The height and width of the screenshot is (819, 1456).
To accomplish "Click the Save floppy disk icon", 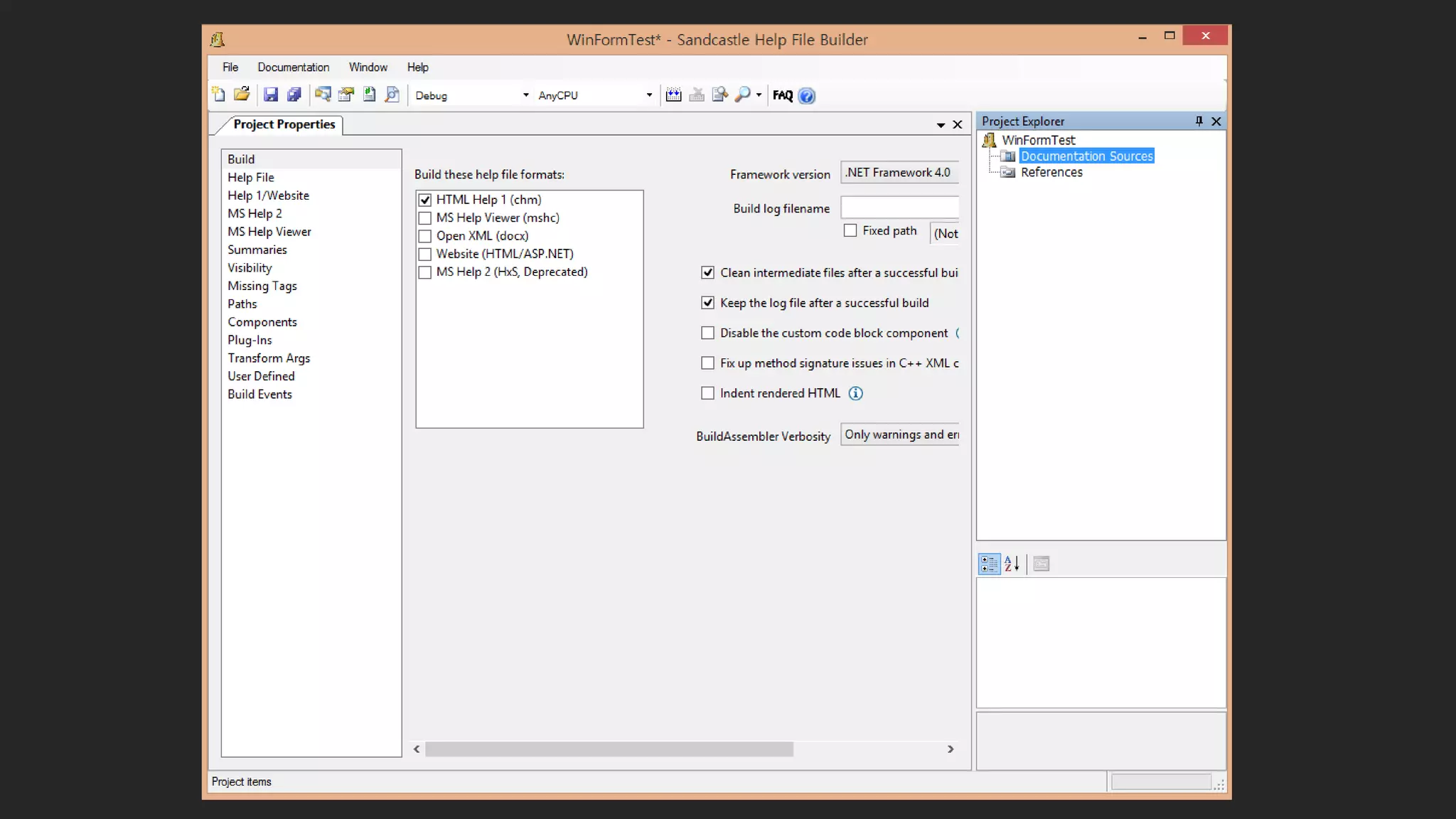I will pyautogui.click(x=270, y=95).
